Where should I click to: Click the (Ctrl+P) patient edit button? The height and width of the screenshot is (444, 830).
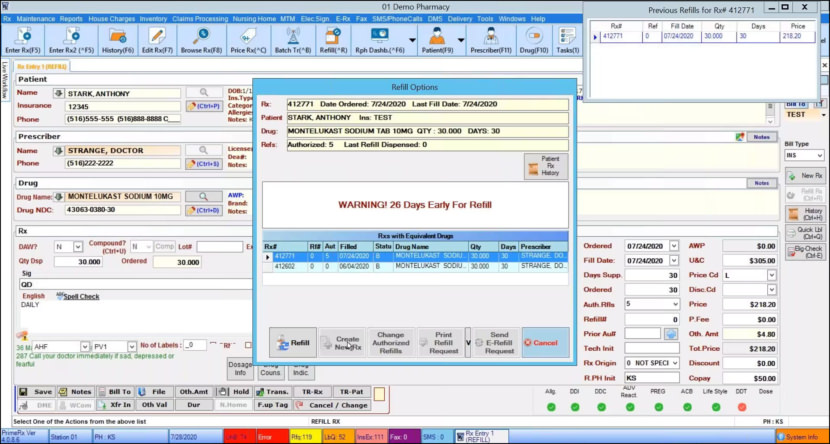tap(204, 106)
